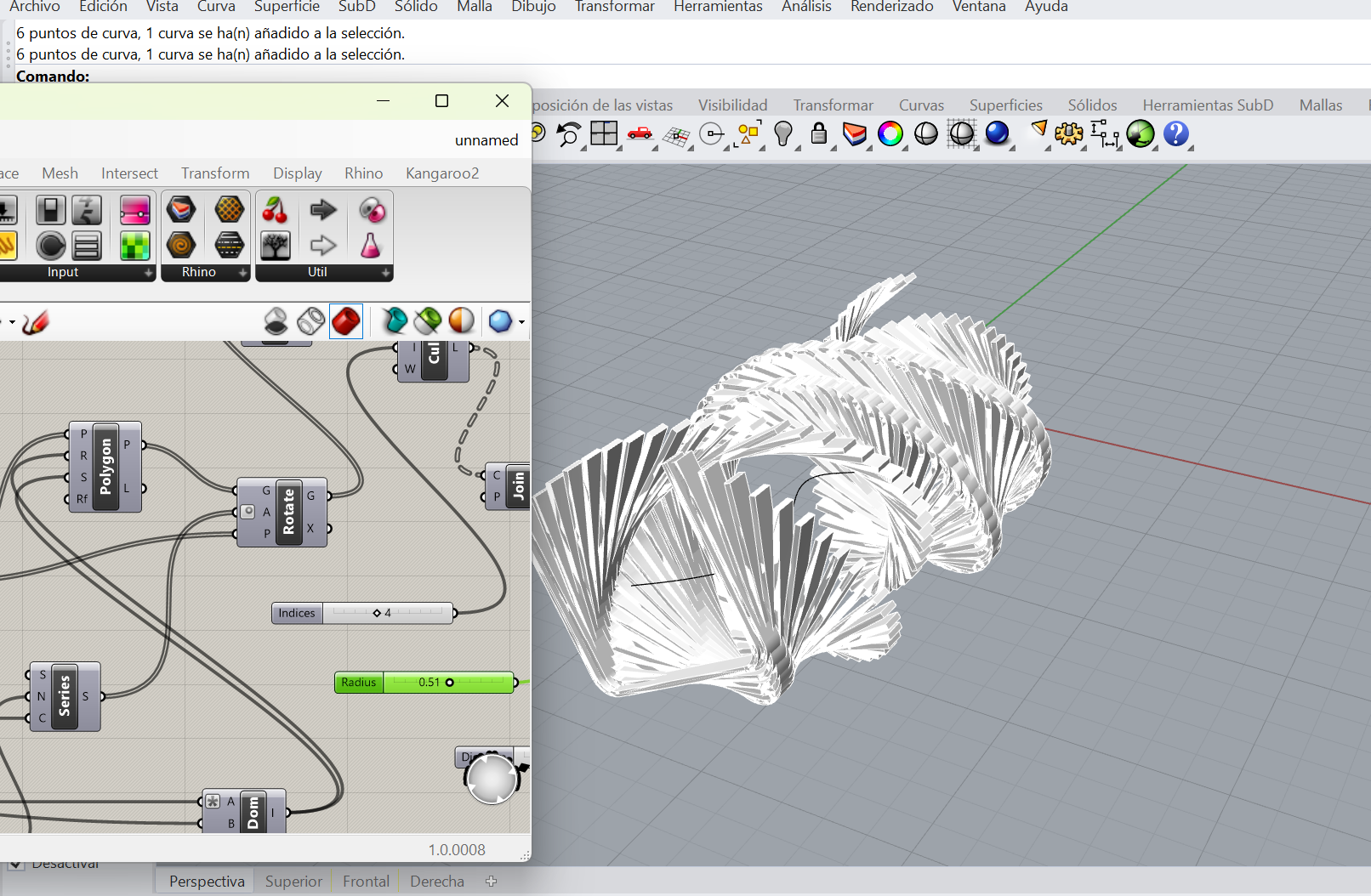Click the red car icon in Rhino toolbar
Image resolution: width=1371 pixels, height=896 pixels.
pos(640,134)
